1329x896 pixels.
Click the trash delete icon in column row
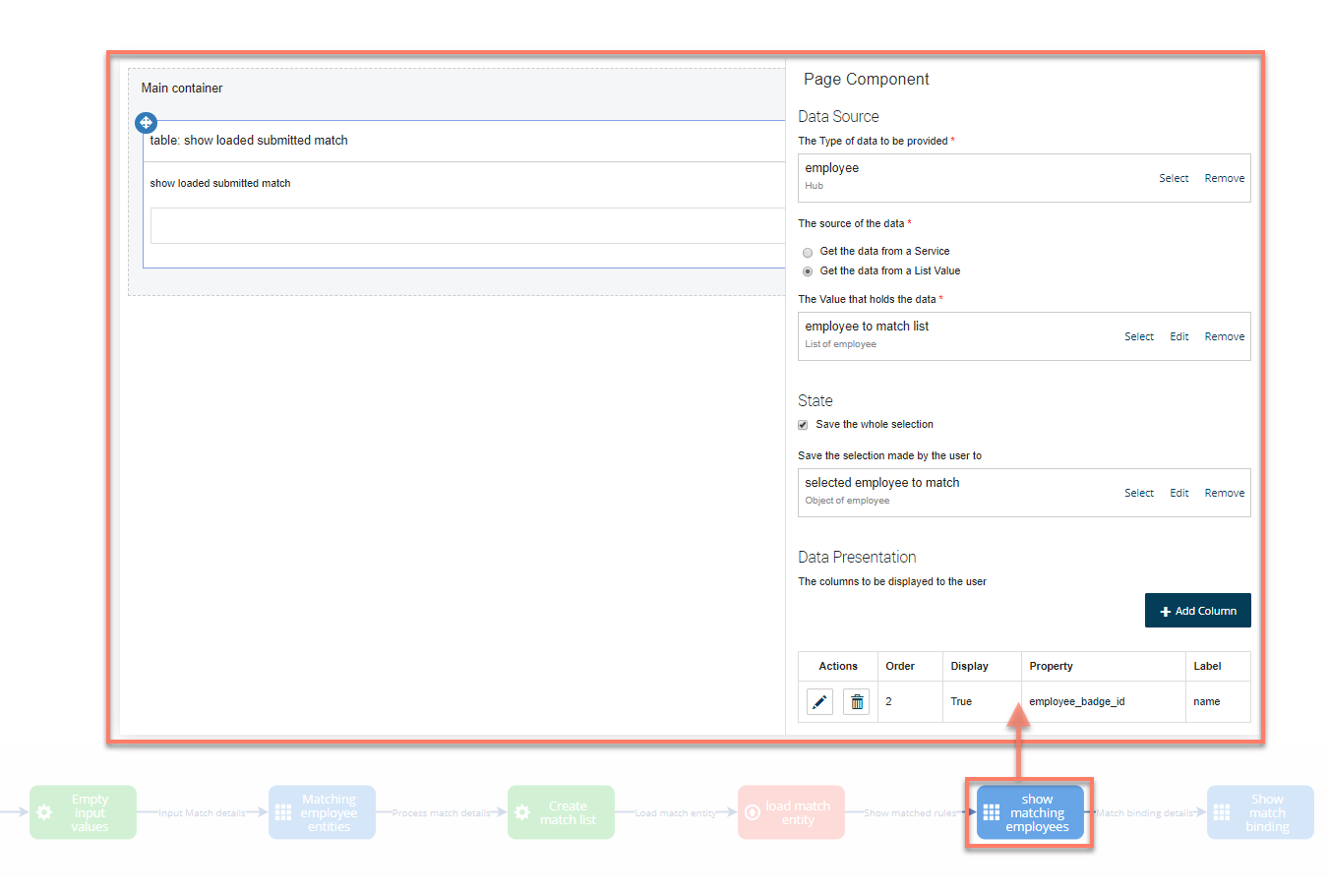pos(856,701)
